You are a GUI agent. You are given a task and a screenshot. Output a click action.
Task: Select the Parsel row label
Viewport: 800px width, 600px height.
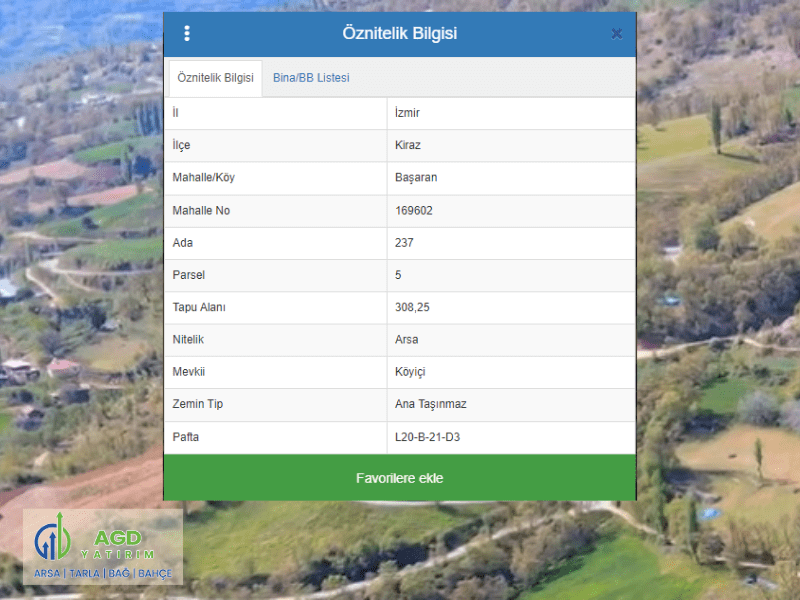tap(188, 275)
